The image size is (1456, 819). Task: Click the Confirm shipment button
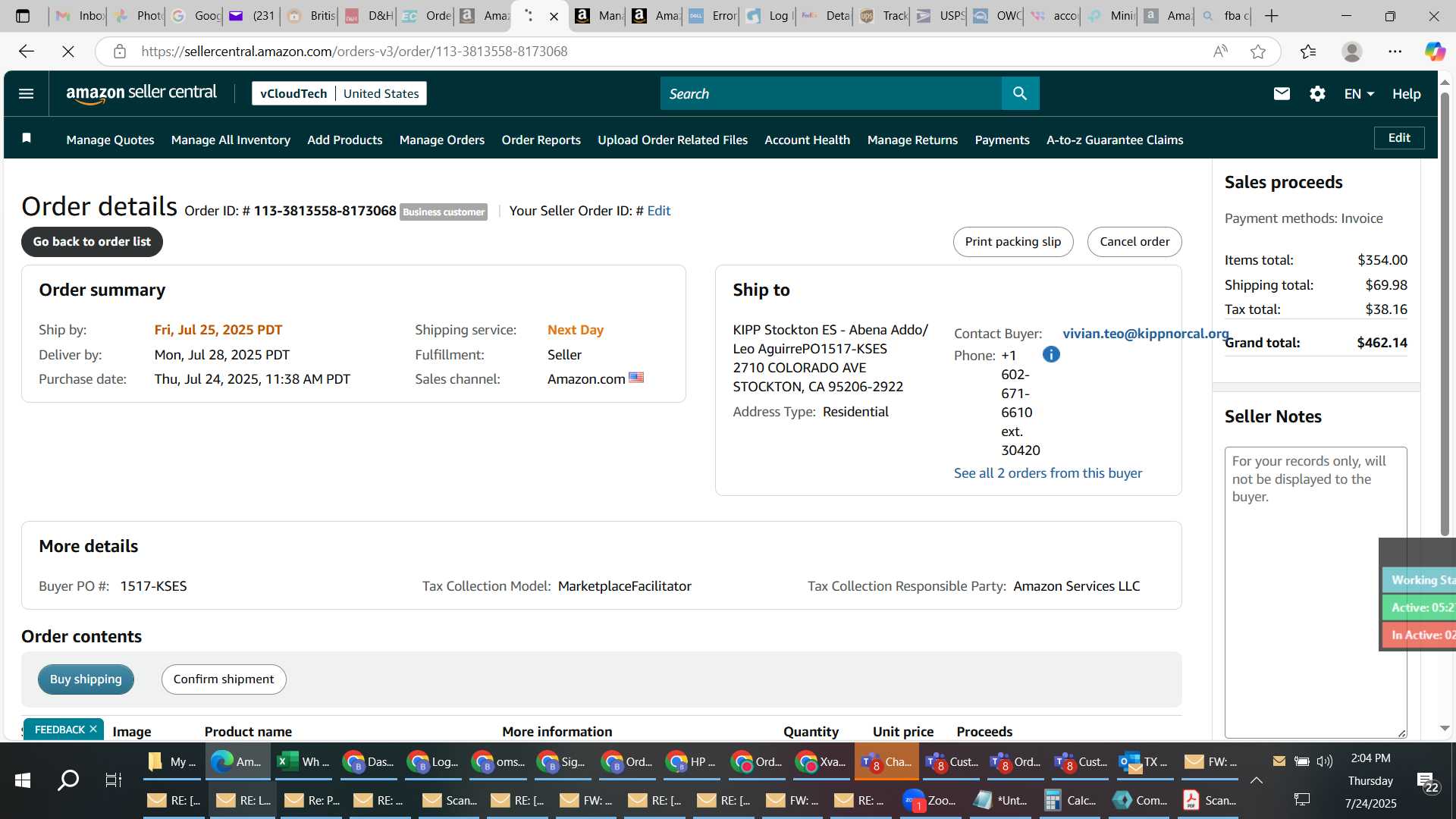(x=224, y=679)
